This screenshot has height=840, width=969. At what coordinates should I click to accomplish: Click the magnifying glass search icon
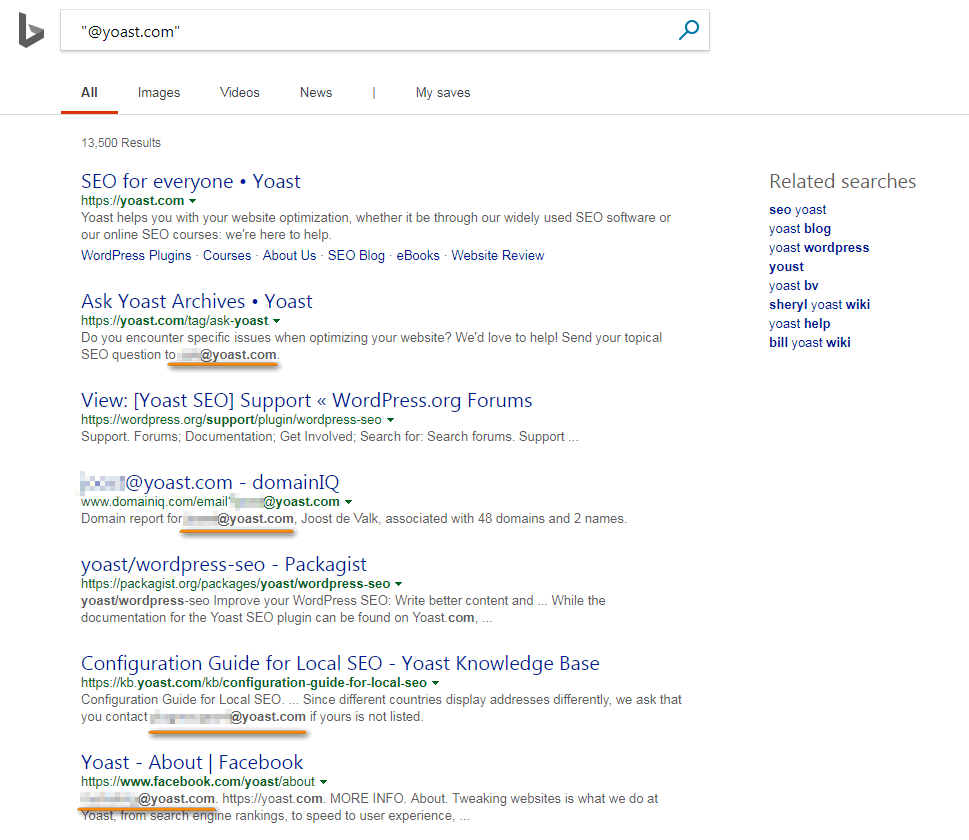click(x=688, y=31)
